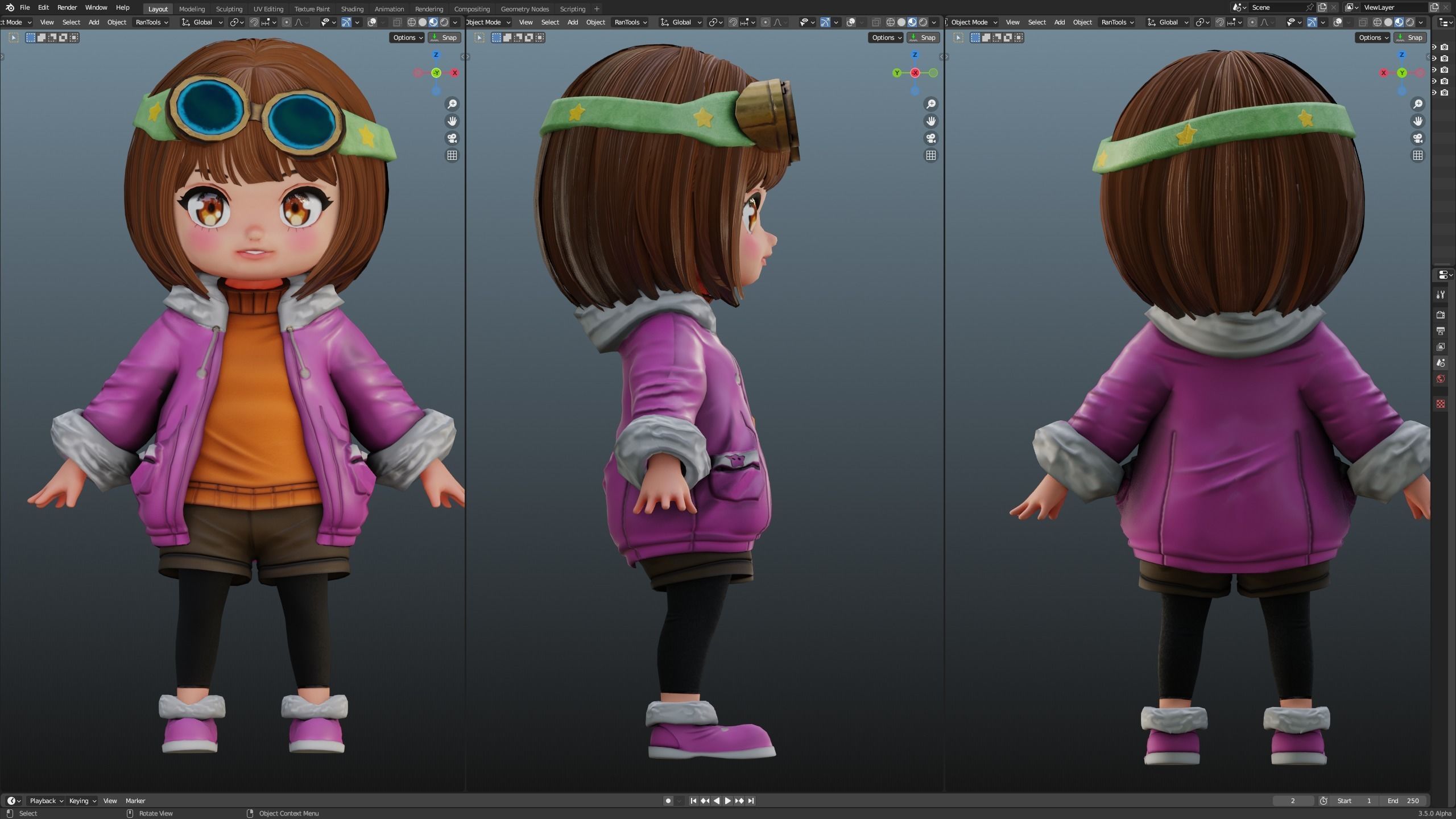Open Render properties tab
The width and height of the screenshot is (1456, 819).
pyautogui.click(x=1441, y=315)
